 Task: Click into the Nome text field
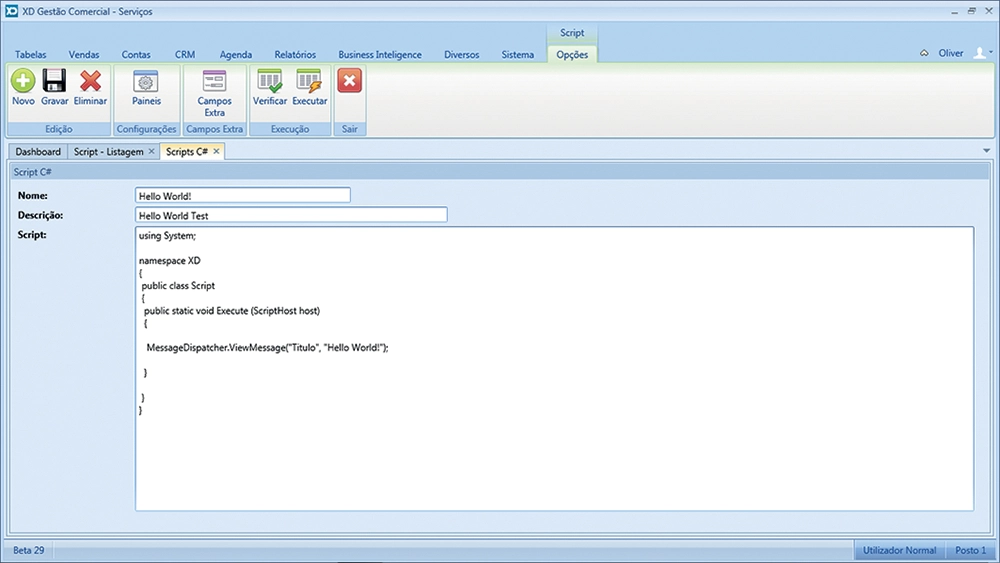tap(243, 196)
